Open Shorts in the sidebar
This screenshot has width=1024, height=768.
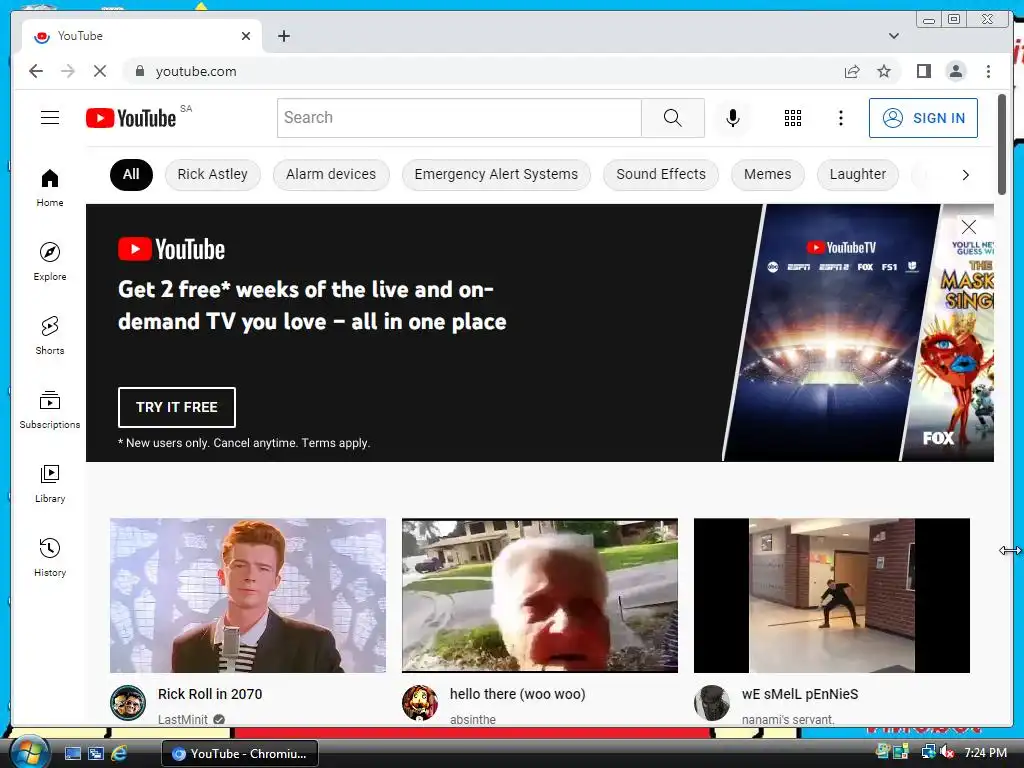click(x=50, y=336)
